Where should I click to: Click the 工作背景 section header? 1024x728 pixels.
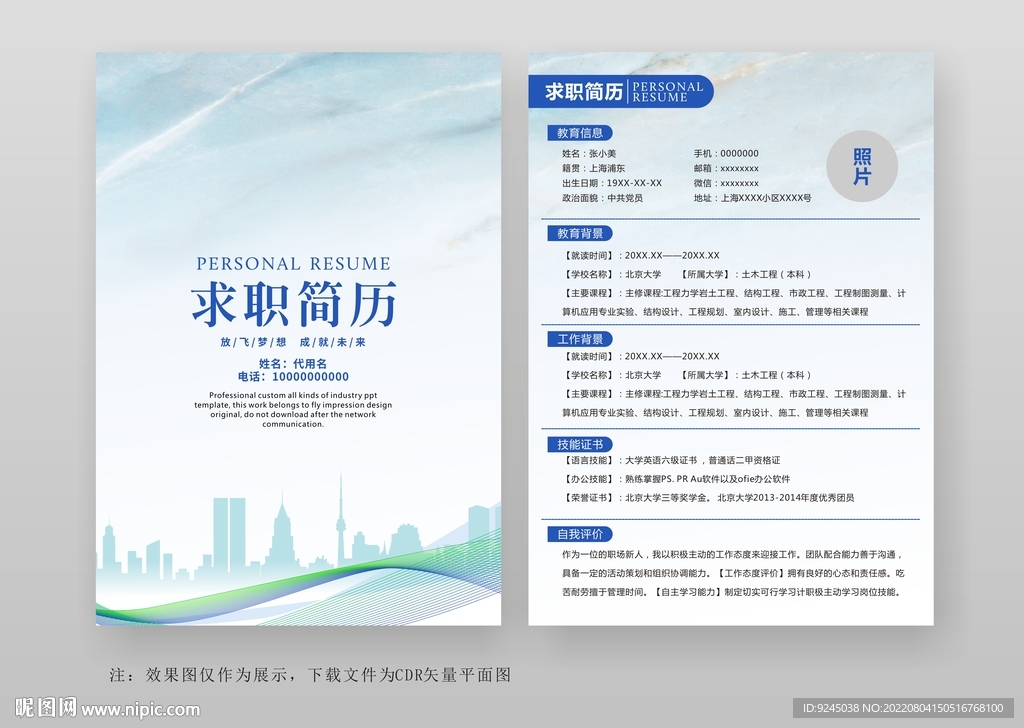[579, 339]
